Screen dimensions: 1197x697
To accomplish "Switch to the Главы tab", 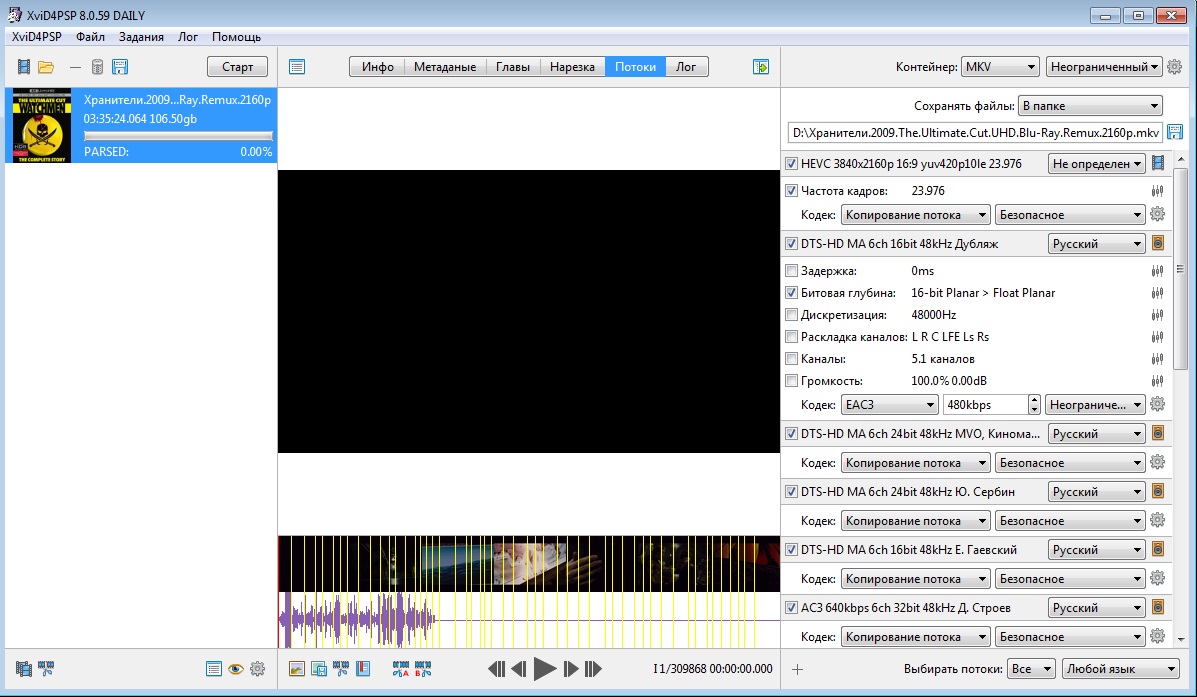I will point(514,67).
